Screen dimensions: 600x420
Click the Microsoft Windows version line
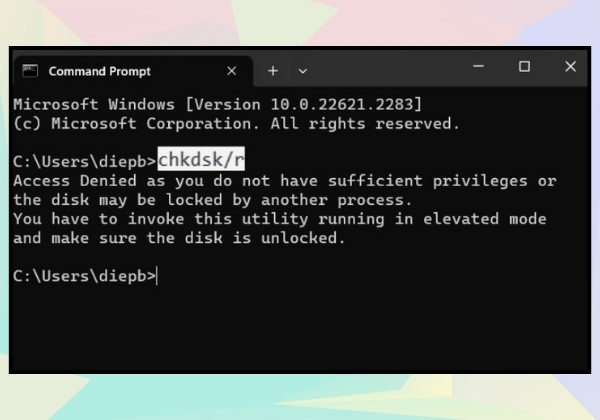217,104
